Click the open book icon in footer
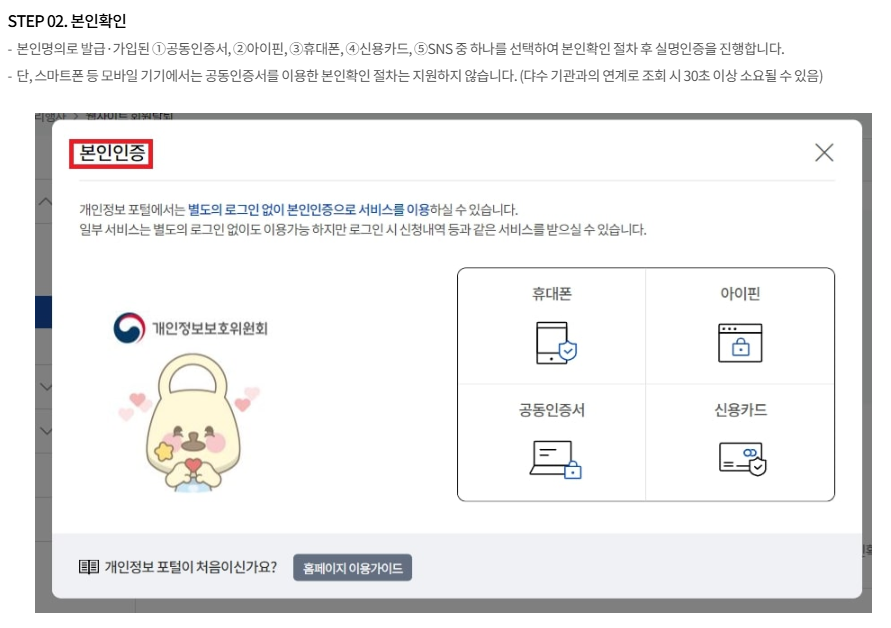This screenshot has width=891, height=628. (x=89, y=568)
